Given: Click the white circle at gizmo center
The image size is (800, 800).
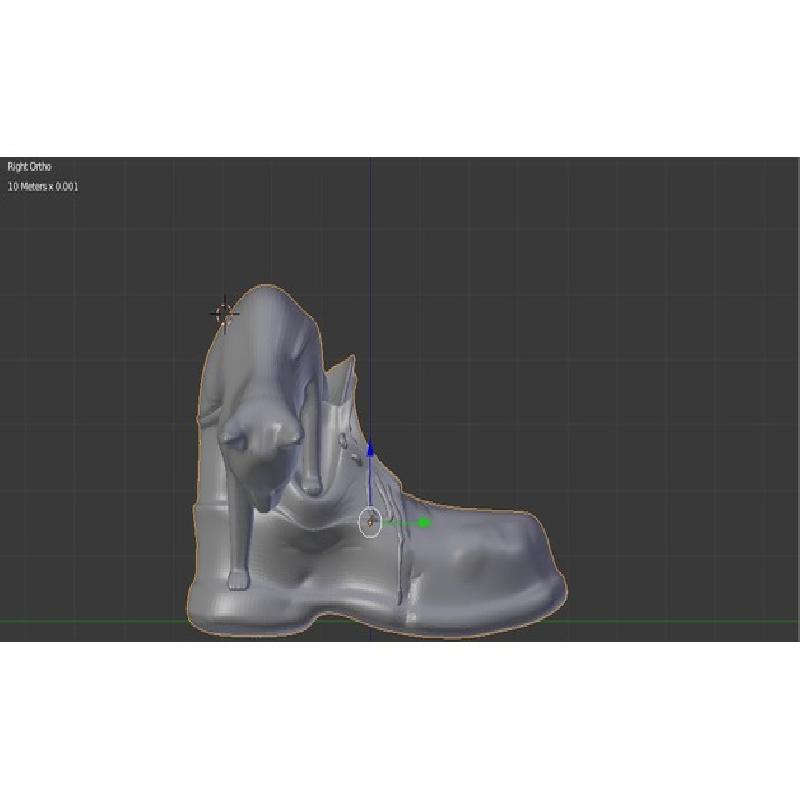Looking at the screenshot, I should tap(370, 522).
